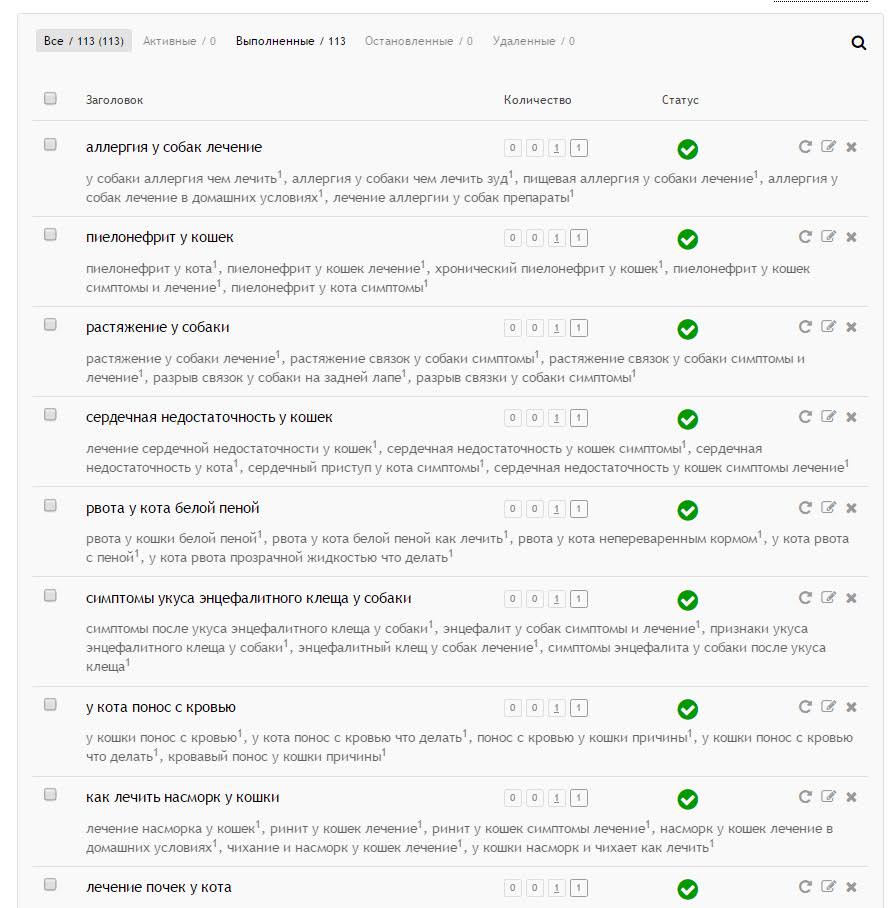Sort by the 'Заголовок' column header

pyautogui.click(x=114, y=100)
